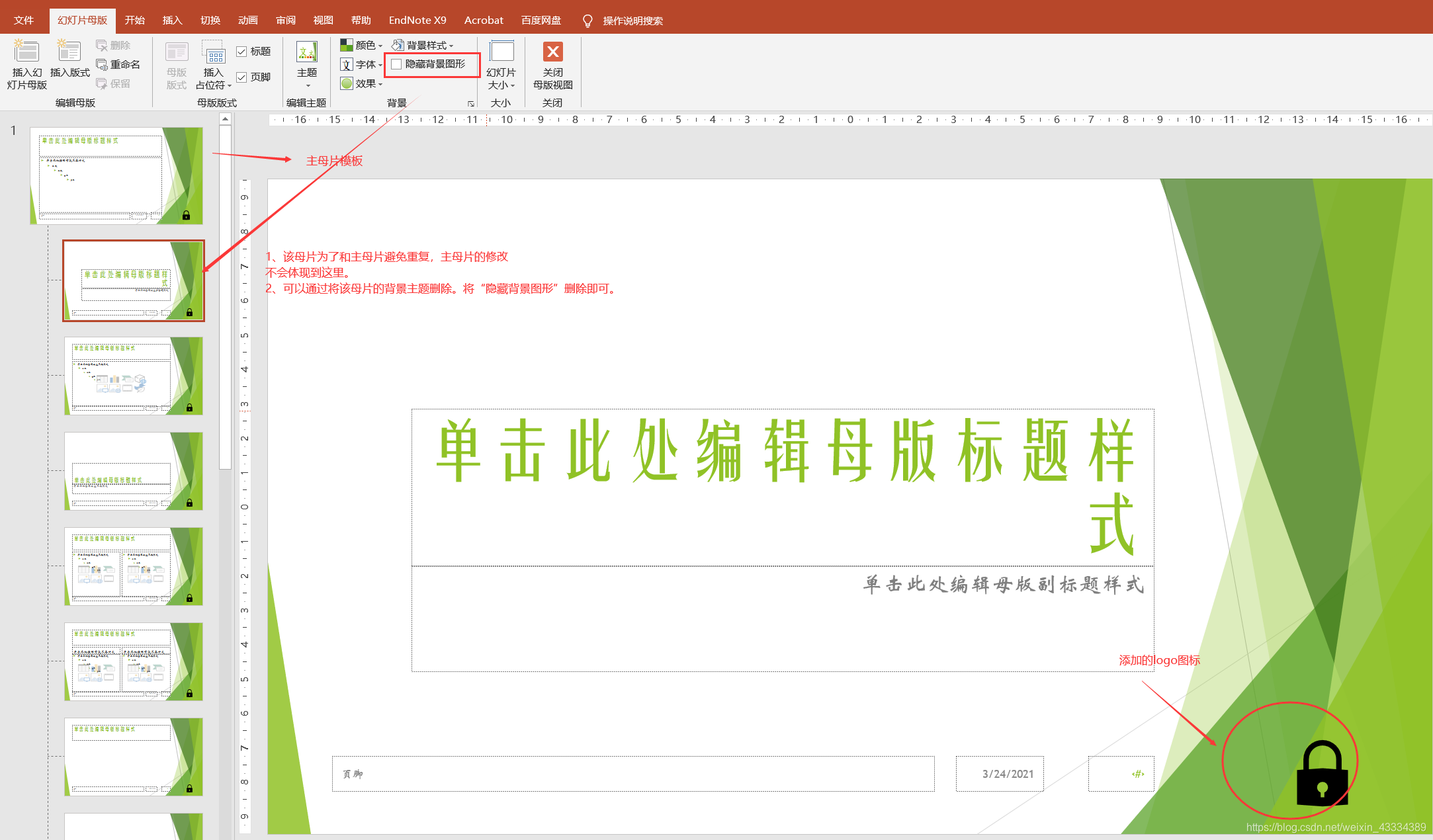
Task: Click Insert Layout icon
Action: [69, 52]
